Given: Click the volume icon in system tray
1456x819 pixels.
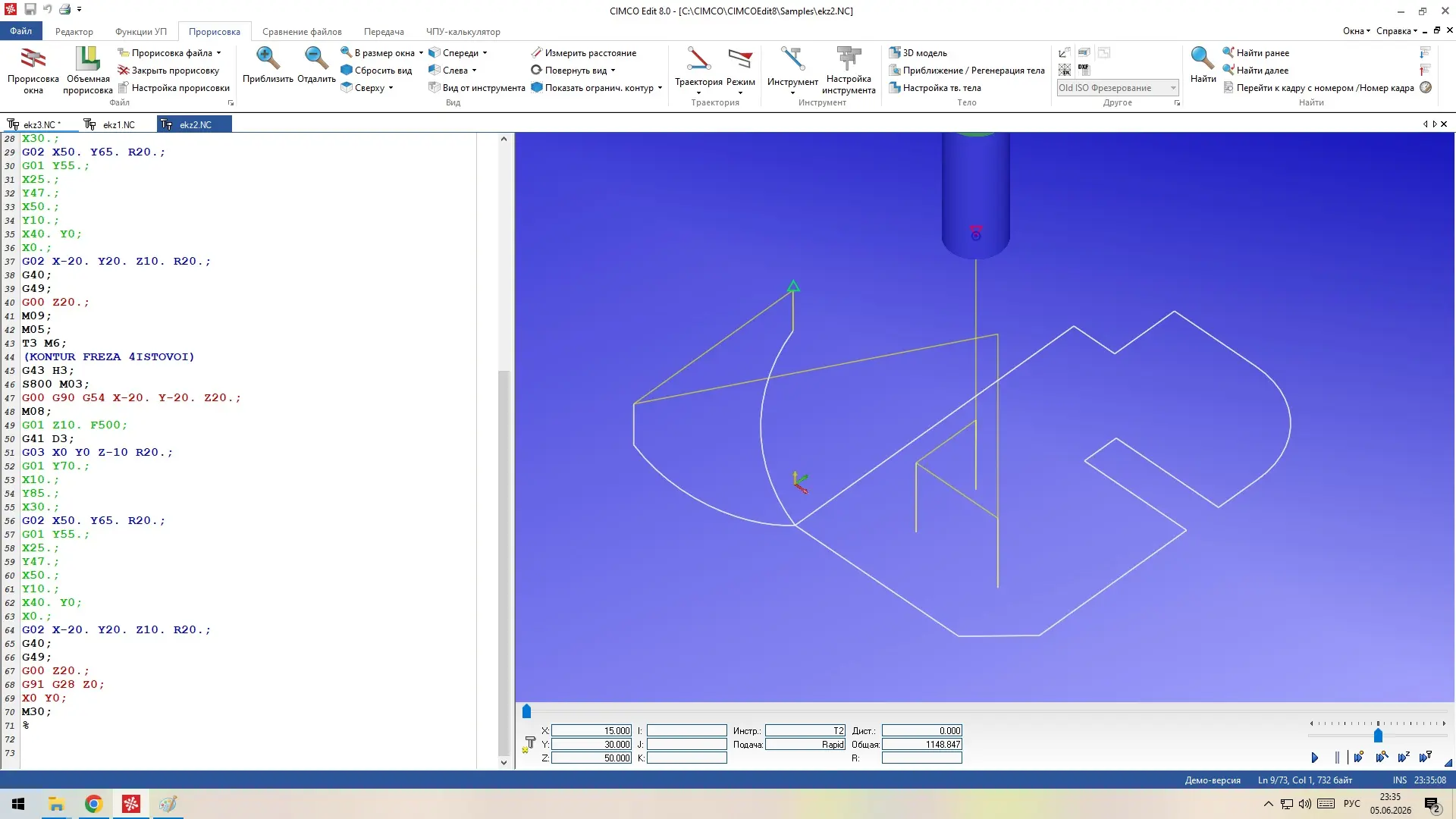Looking at the screenshot, I should [1304, 804].
